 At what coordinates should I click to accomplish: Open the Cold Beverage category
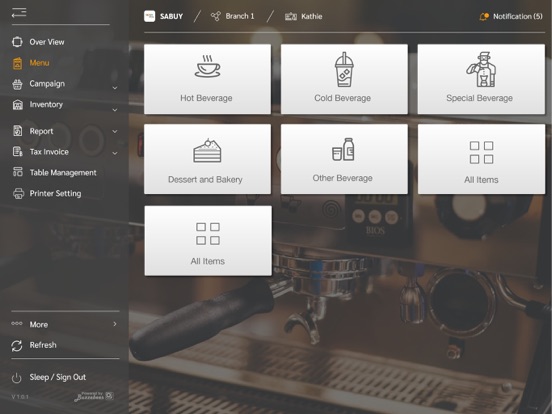[344, 79]
